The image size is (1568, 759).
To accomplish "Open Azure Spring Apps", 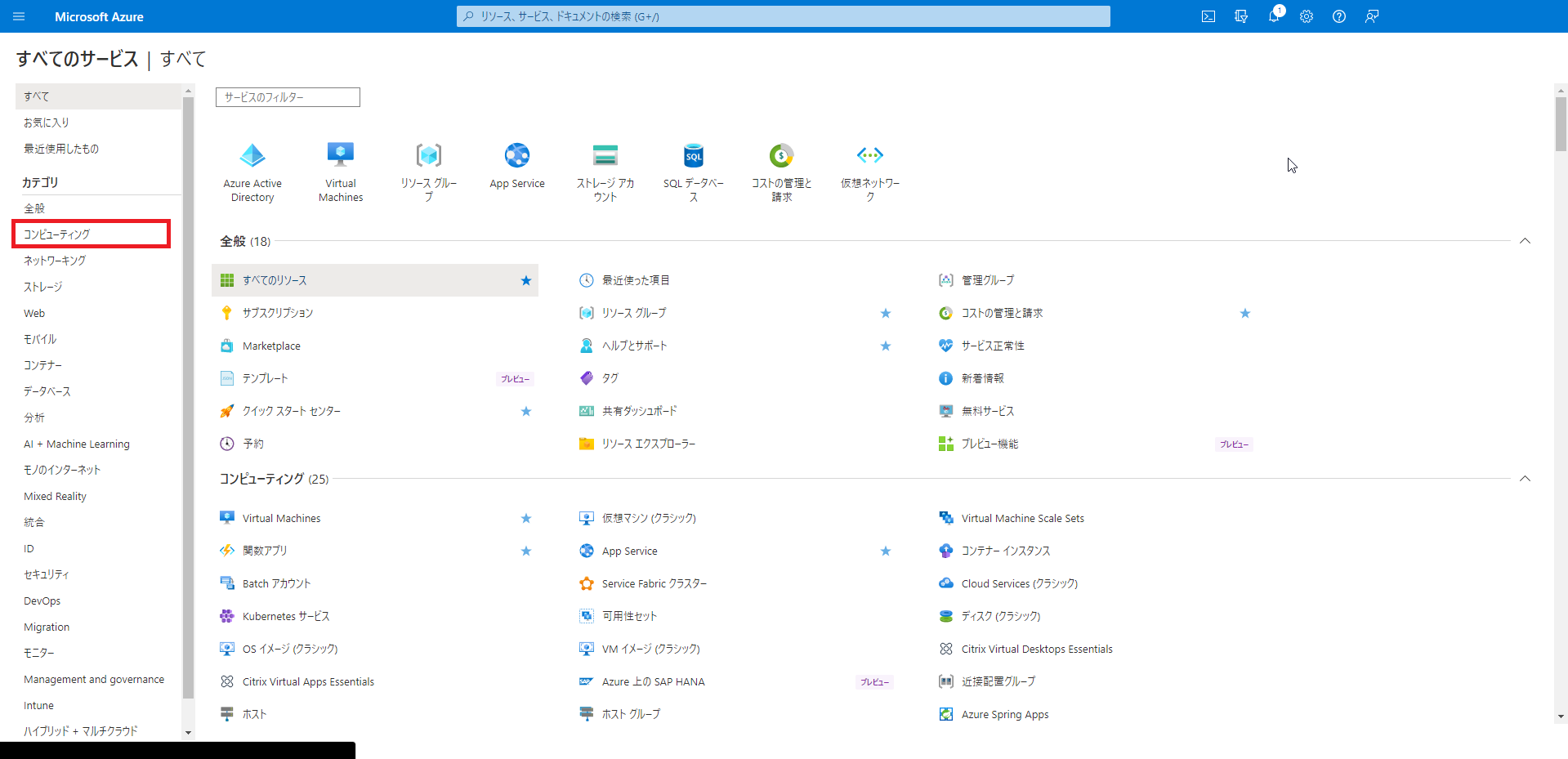I will (1005, 714).
